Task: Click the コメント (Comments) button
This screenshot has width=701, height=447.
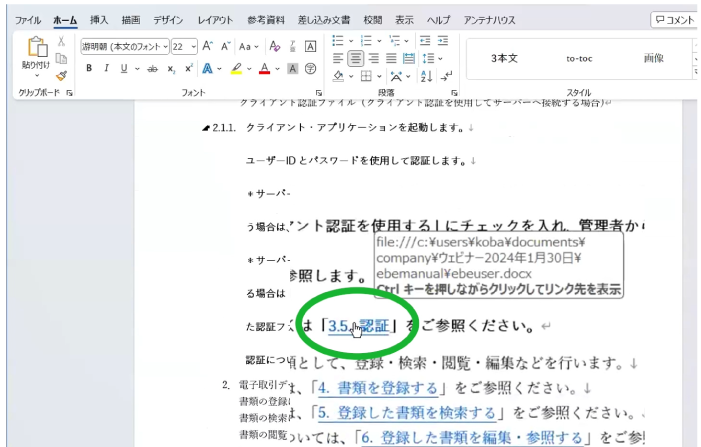Action: click(674, 19)
